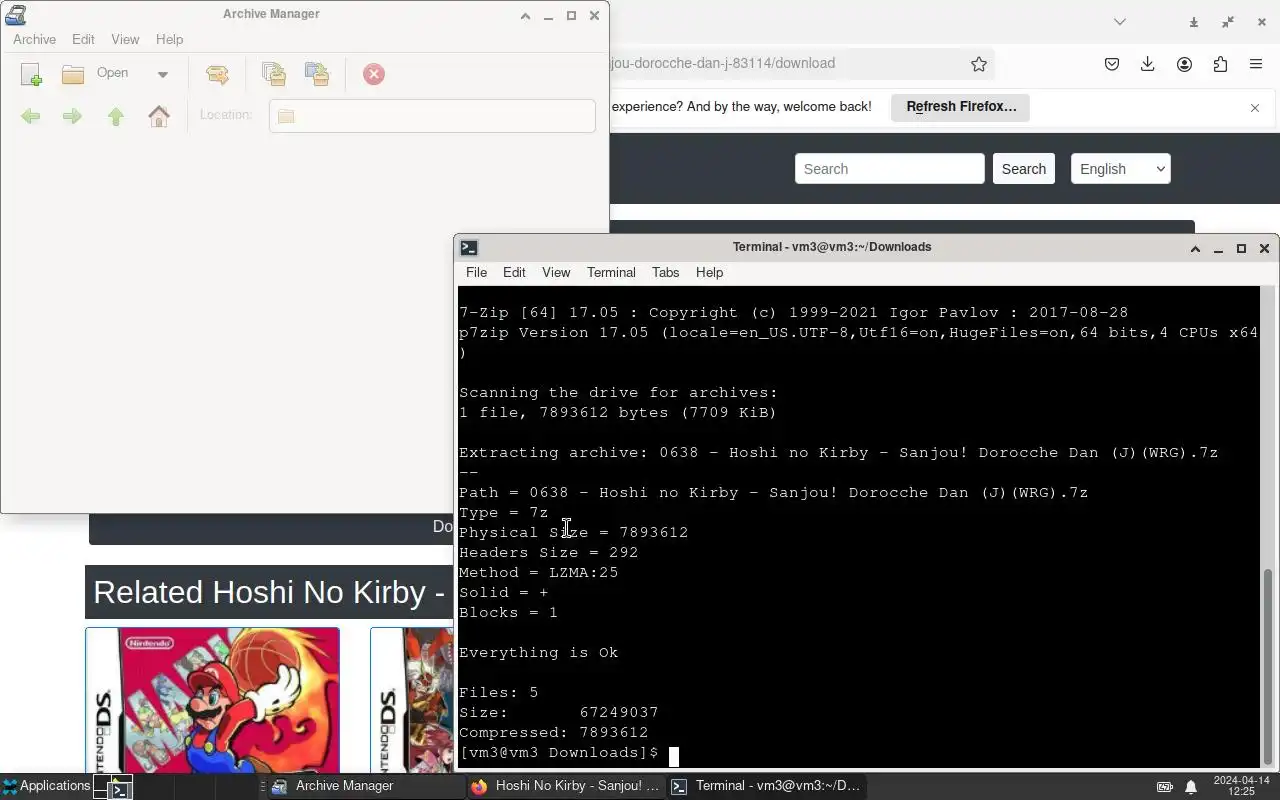Image resolution: width=1280 pixels, height=800 pixels.
Task: Expand the Open recent dropdown arrow
Action: [x=162, y=74]
